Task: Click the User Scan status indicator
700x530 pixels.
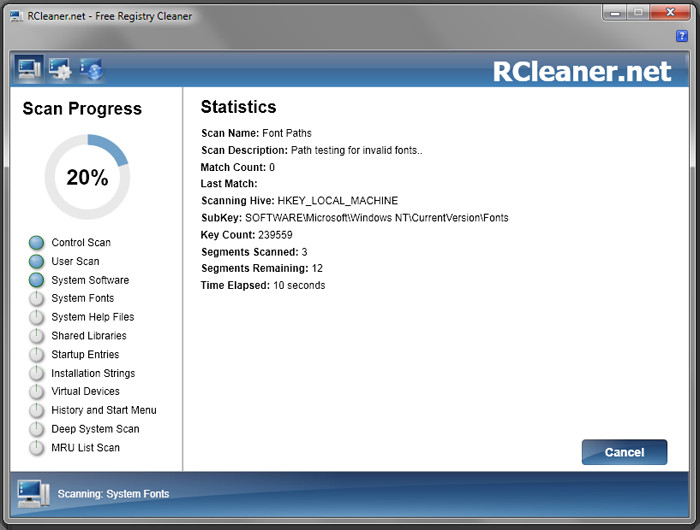Action: click(37, 262)
